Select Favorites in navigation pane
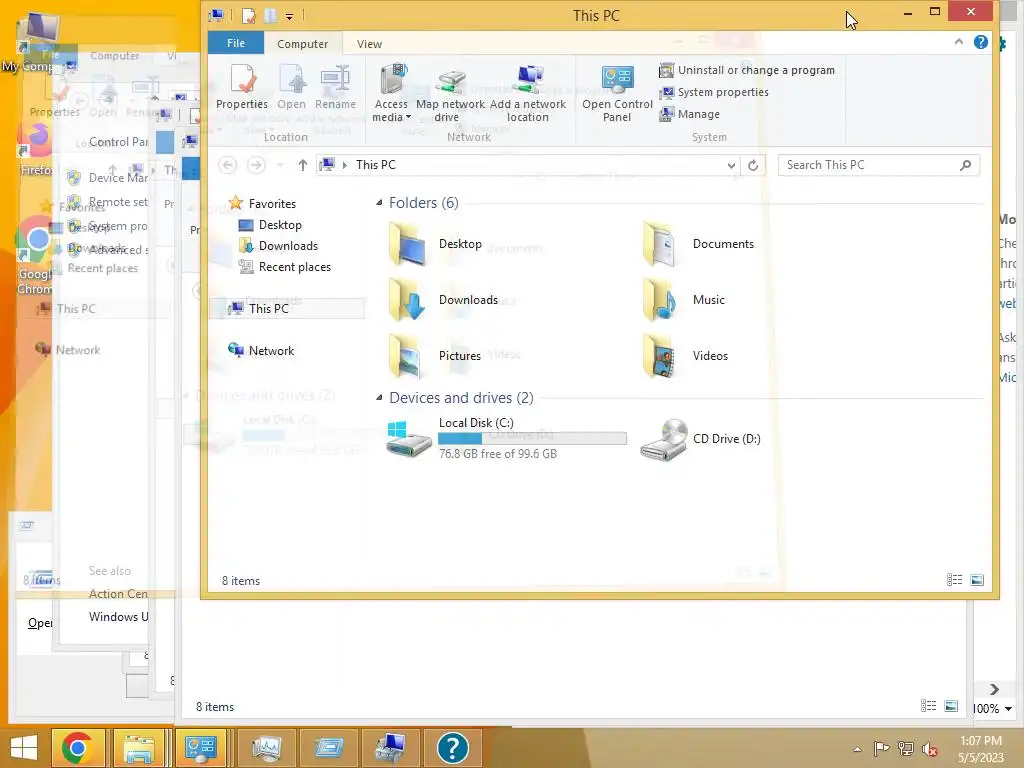This screenshot has height=768, width=1024. 263,203
